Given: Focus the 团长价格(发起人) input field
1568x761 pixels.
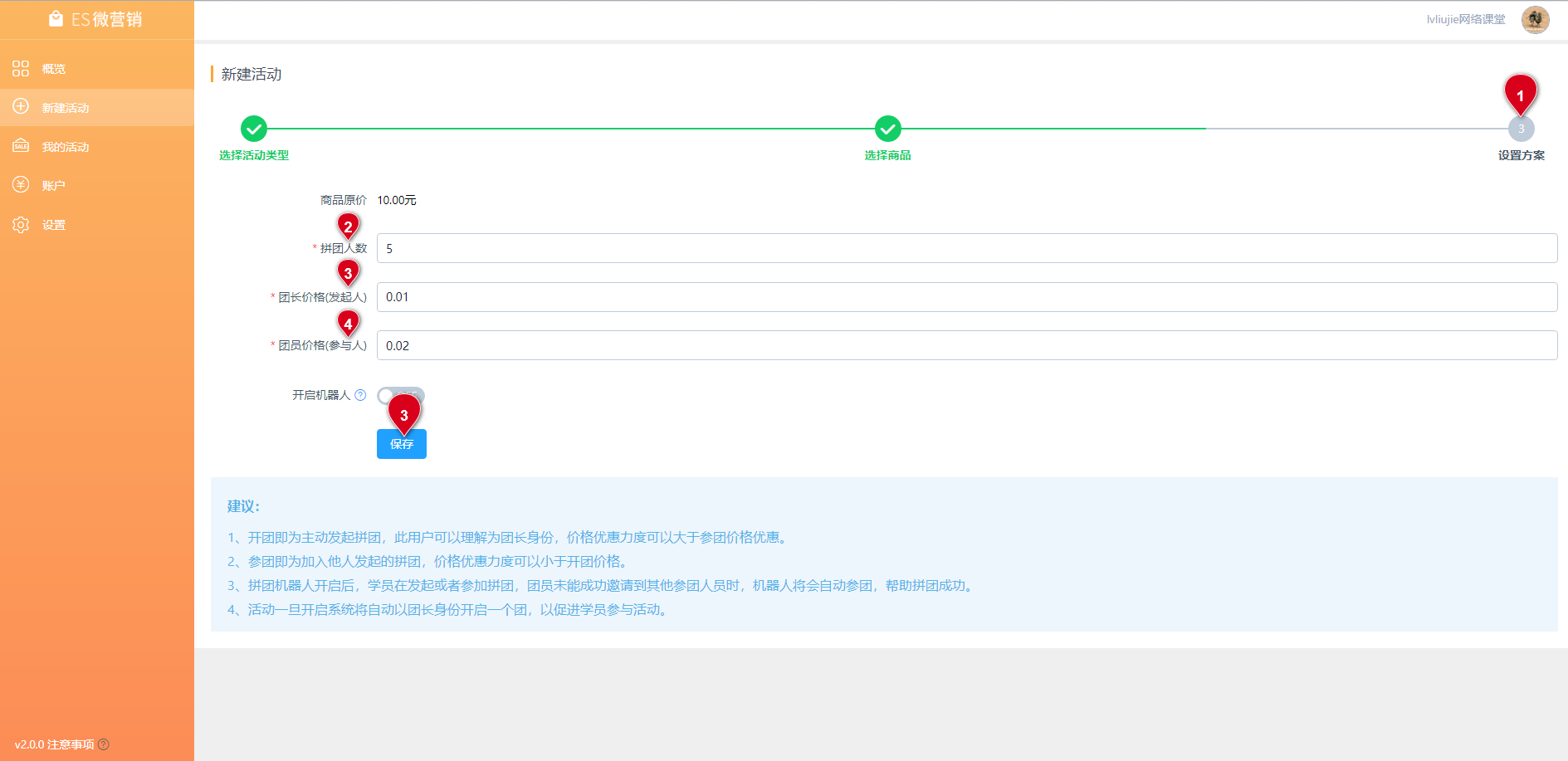Looking at the screenshot, I should tap(966, 297).
